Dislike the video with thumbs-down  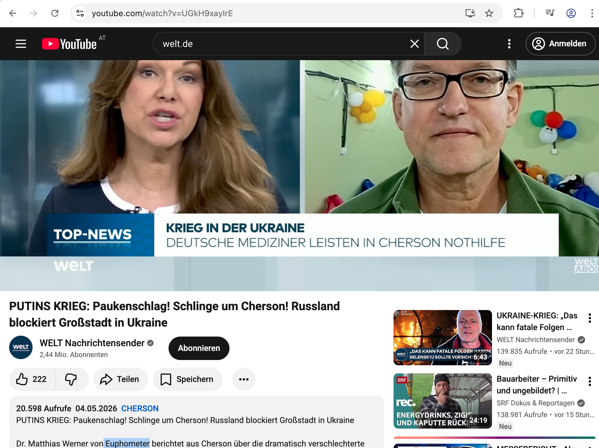pyautogui.click(x=71, y=379)
